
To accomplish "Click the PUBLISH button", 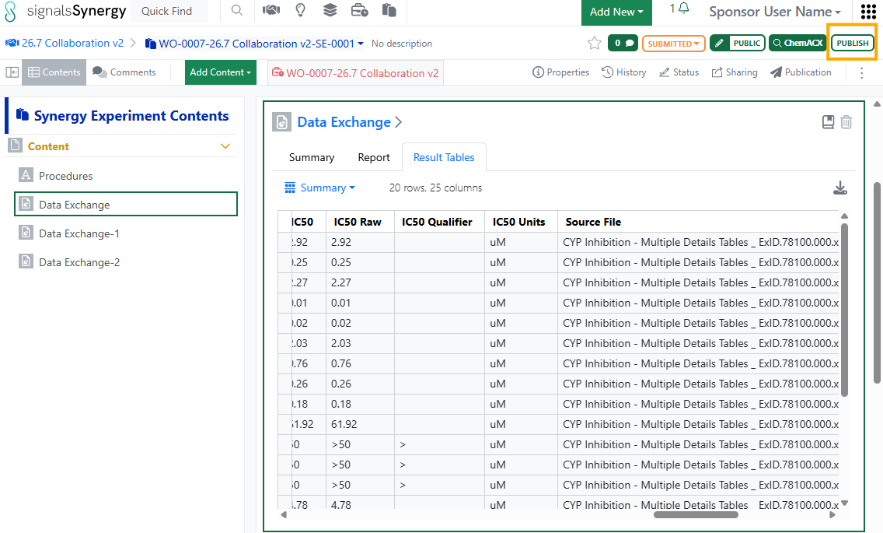I will pyautogui.click(x=852, y=43).
